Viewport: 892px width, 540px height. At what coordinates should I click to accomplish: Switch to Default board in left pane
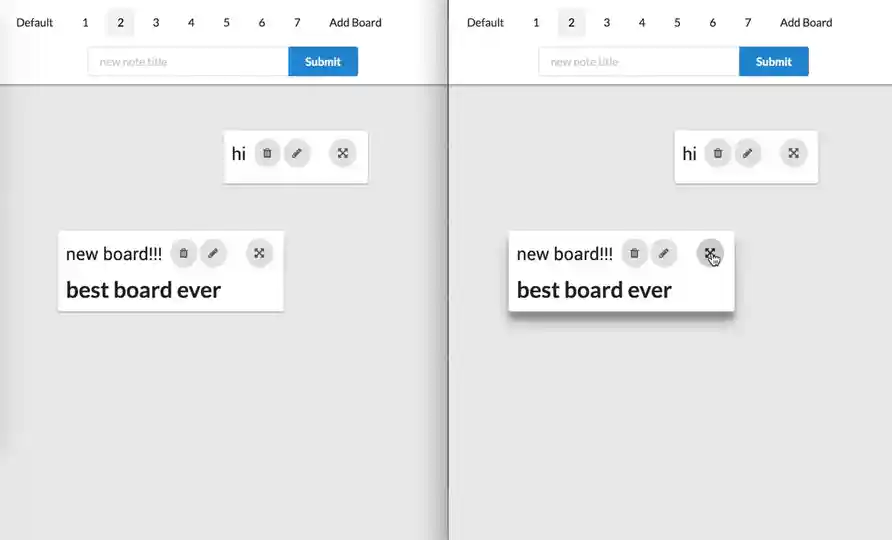pos(34,23)
